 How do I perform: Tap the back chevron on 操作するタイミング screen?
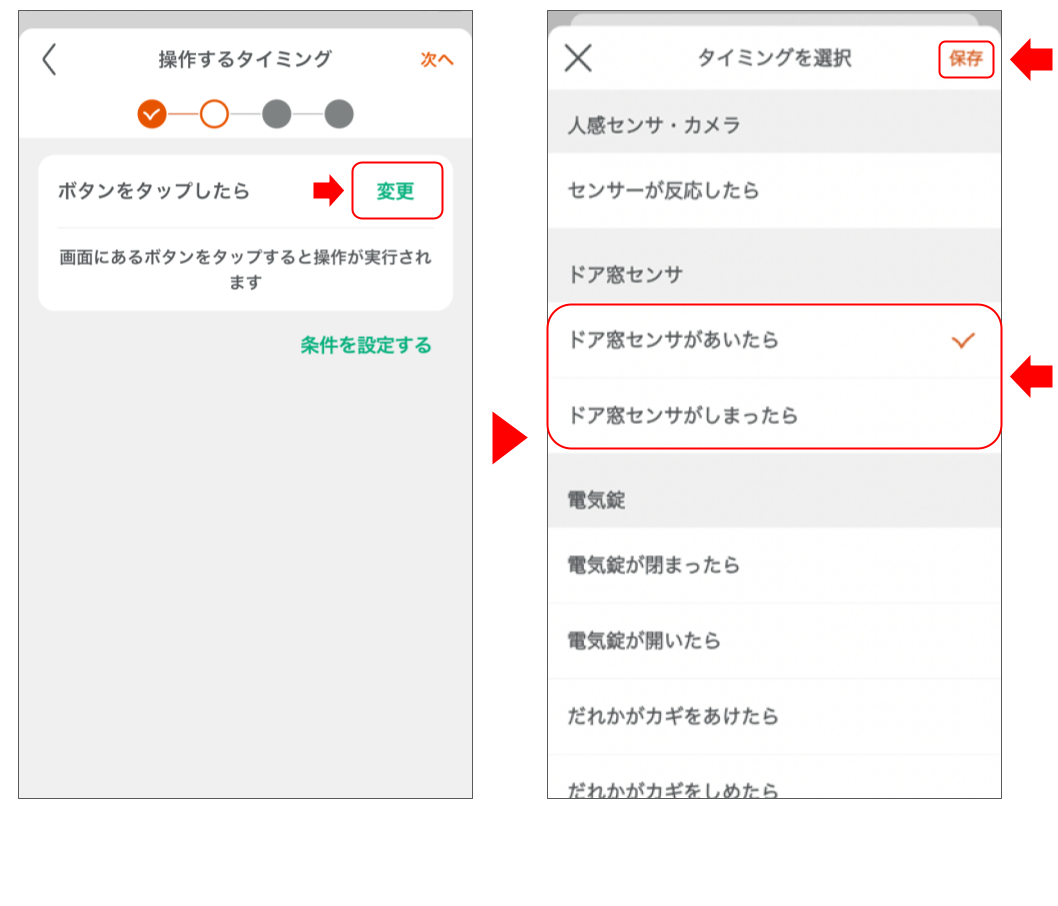(x=50, y=59)
